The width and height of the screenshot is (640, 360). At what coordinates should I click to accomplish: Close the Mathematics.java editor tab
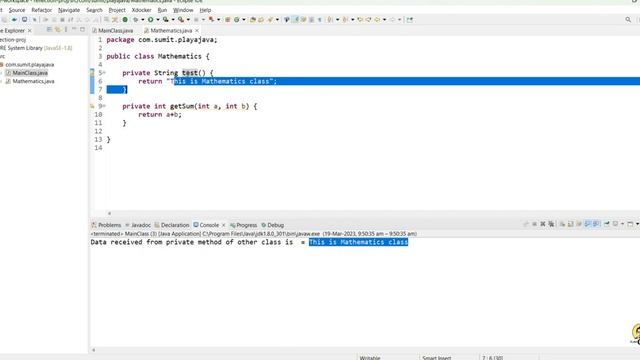pyautogui.click(x=197, y=31)
